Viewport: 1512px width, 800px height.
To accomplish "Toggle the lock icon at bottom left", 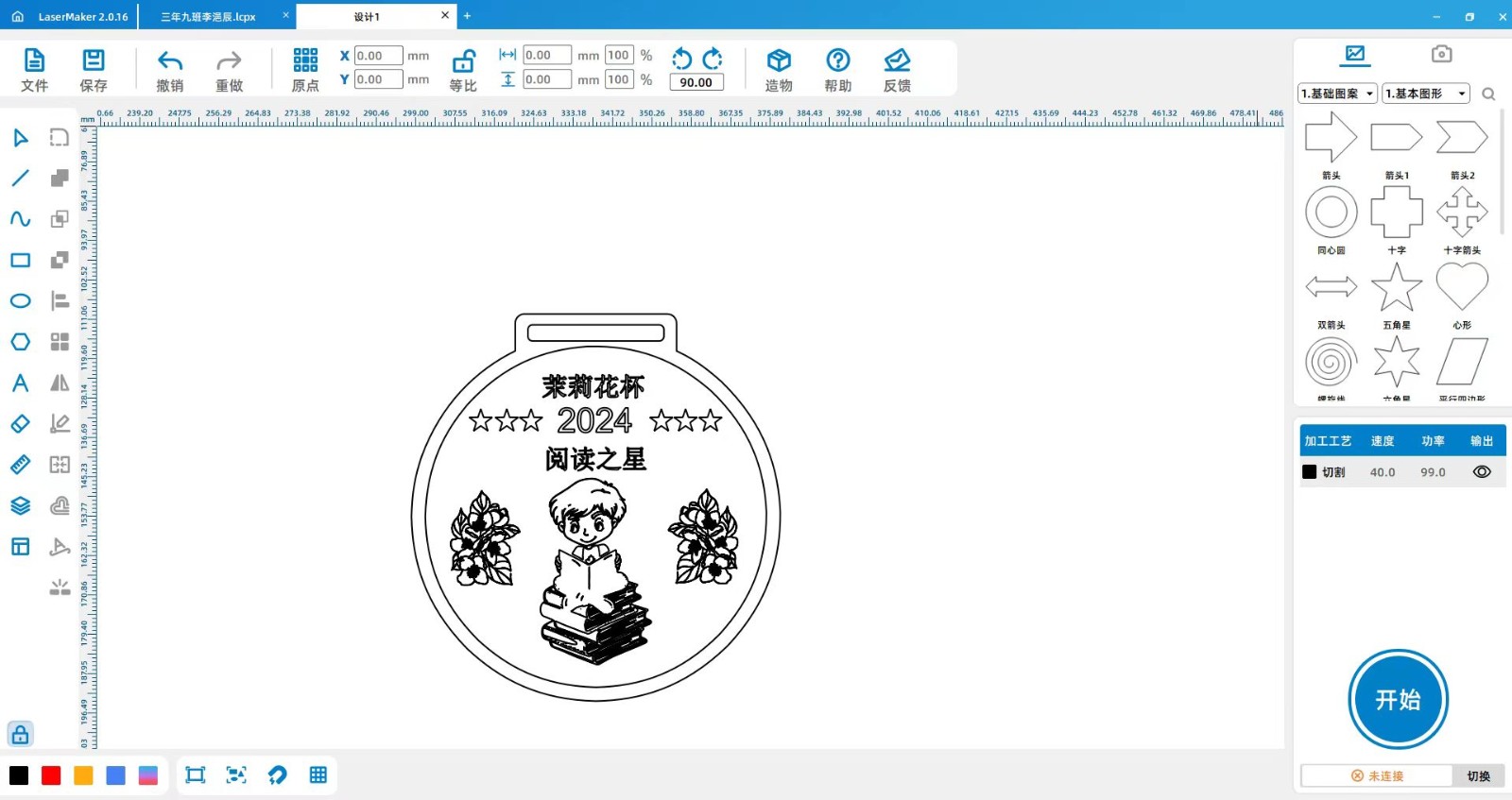I will (20, 735).
